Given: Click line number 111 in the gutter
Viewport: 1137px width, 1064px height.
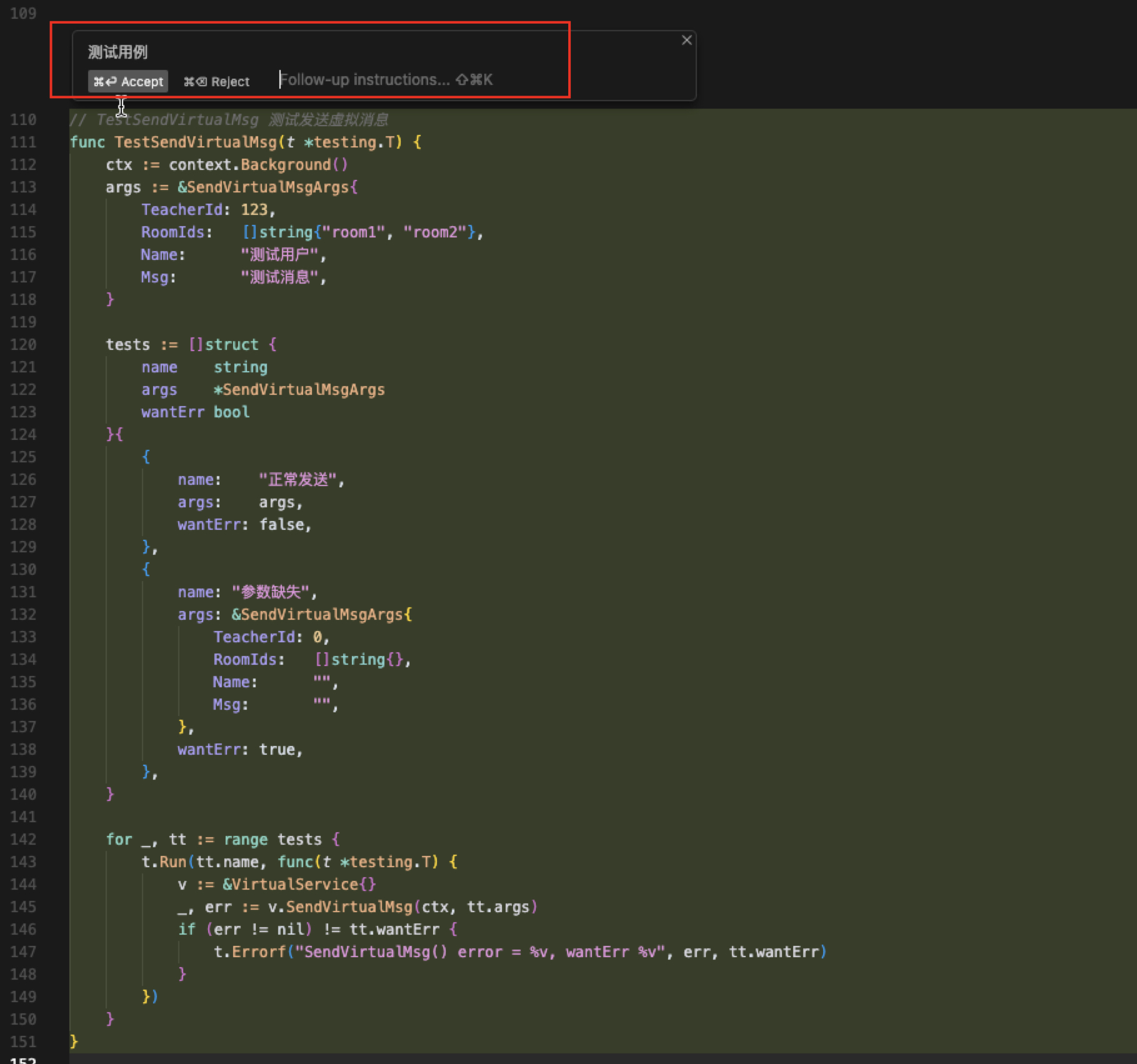Looking at the screenshot, I should coord(23,142).
